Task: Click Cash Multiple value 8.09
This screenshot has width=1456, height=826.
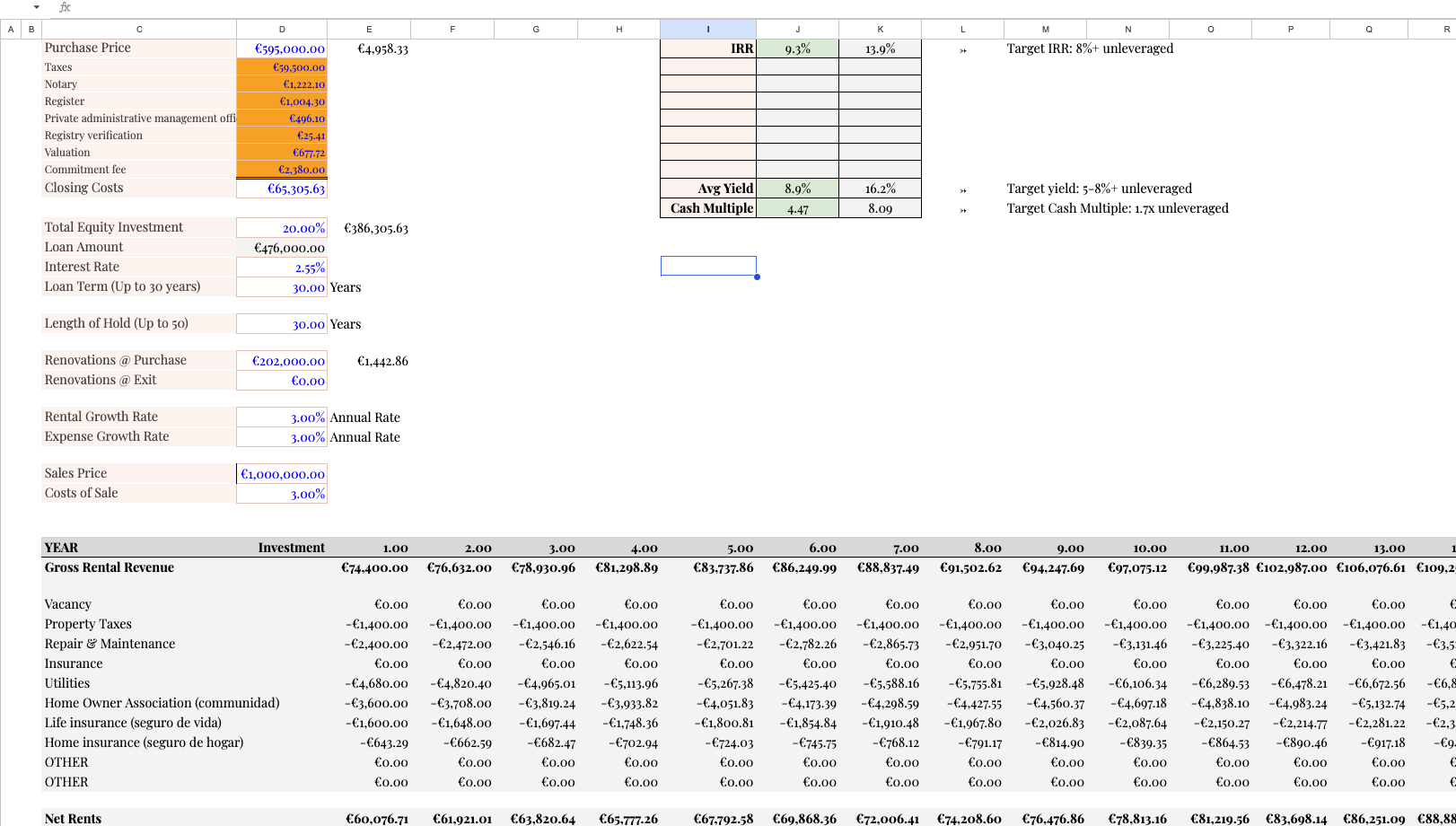Action: tap(881, 208)
